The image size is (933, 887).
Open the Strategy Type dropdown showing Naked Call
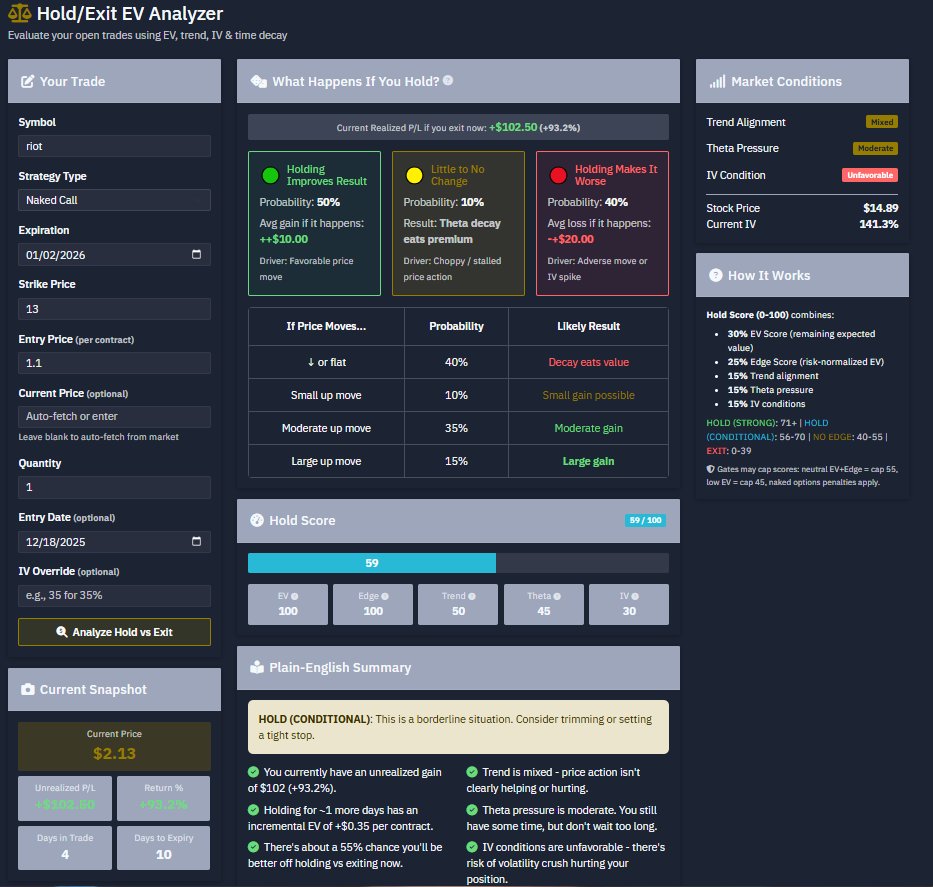113,199
